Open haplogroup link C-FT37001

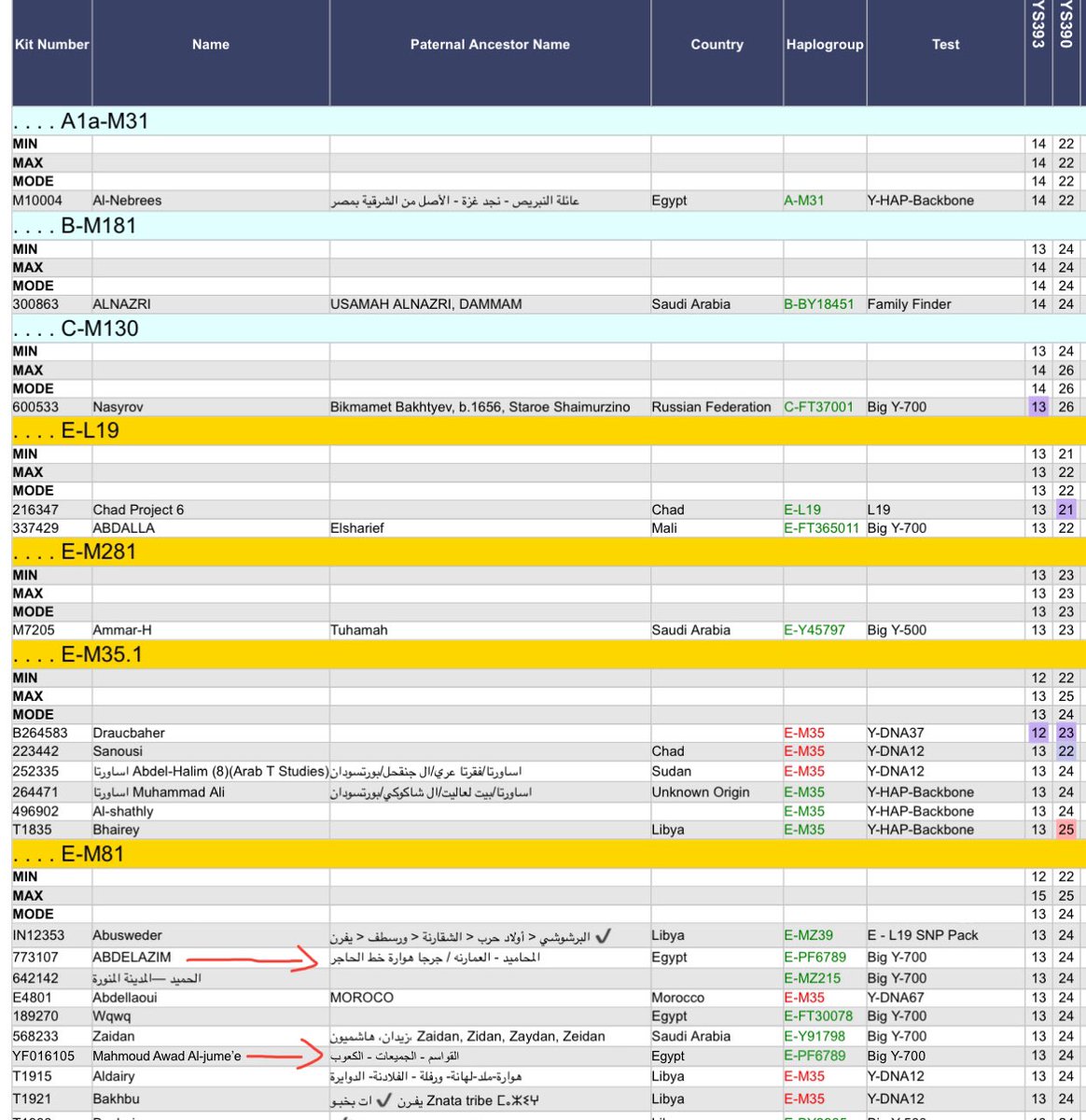(x=818, y=407)
